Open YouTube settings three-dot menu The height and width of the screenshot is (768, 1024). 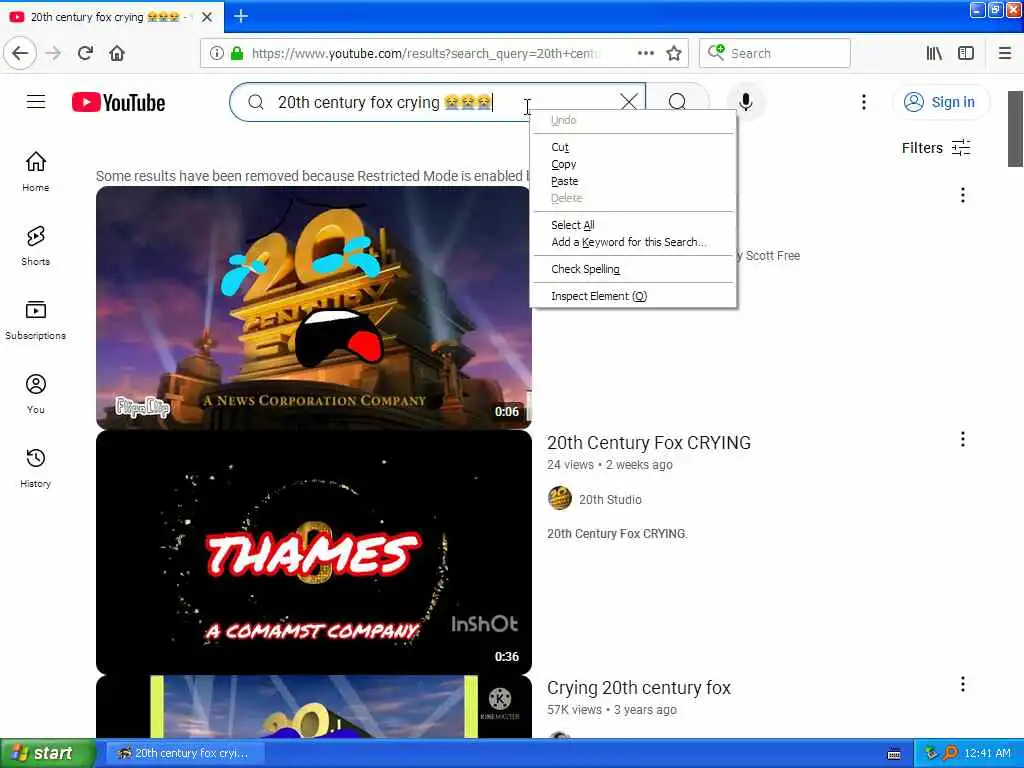pyautogui.click(x=863, y=102)
